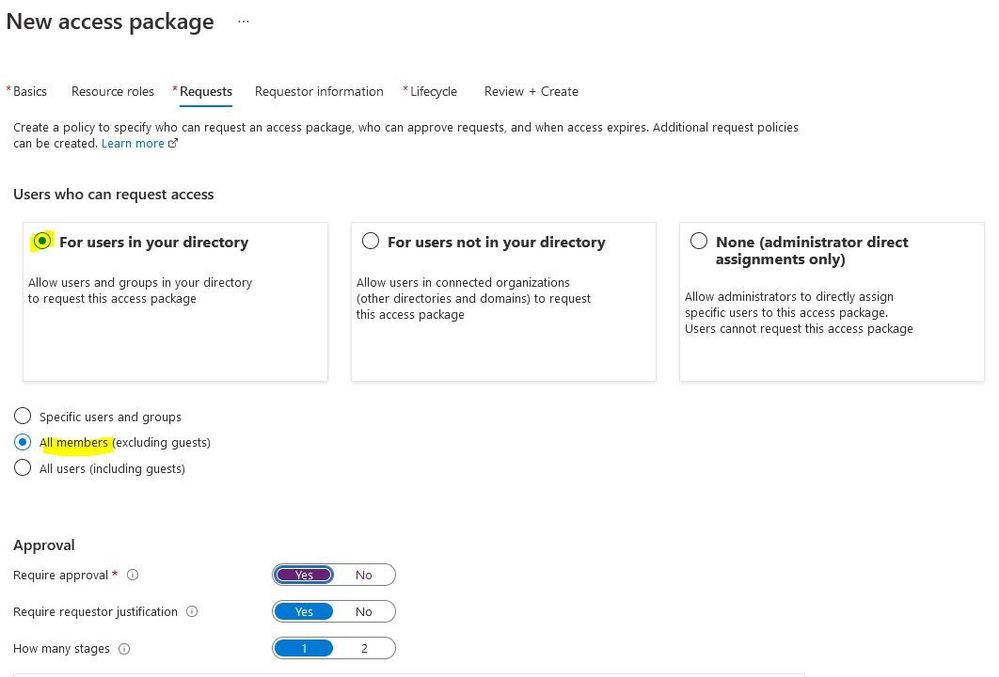The width and height of the screenshot is (999, 677).
Task: Choose All users (including guests) option
Action: tap(22, 468)
